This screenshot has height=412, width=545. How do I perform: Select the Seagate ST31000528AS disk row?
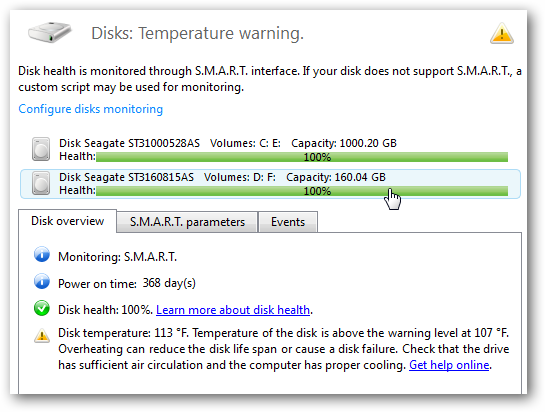pos(270,150)
